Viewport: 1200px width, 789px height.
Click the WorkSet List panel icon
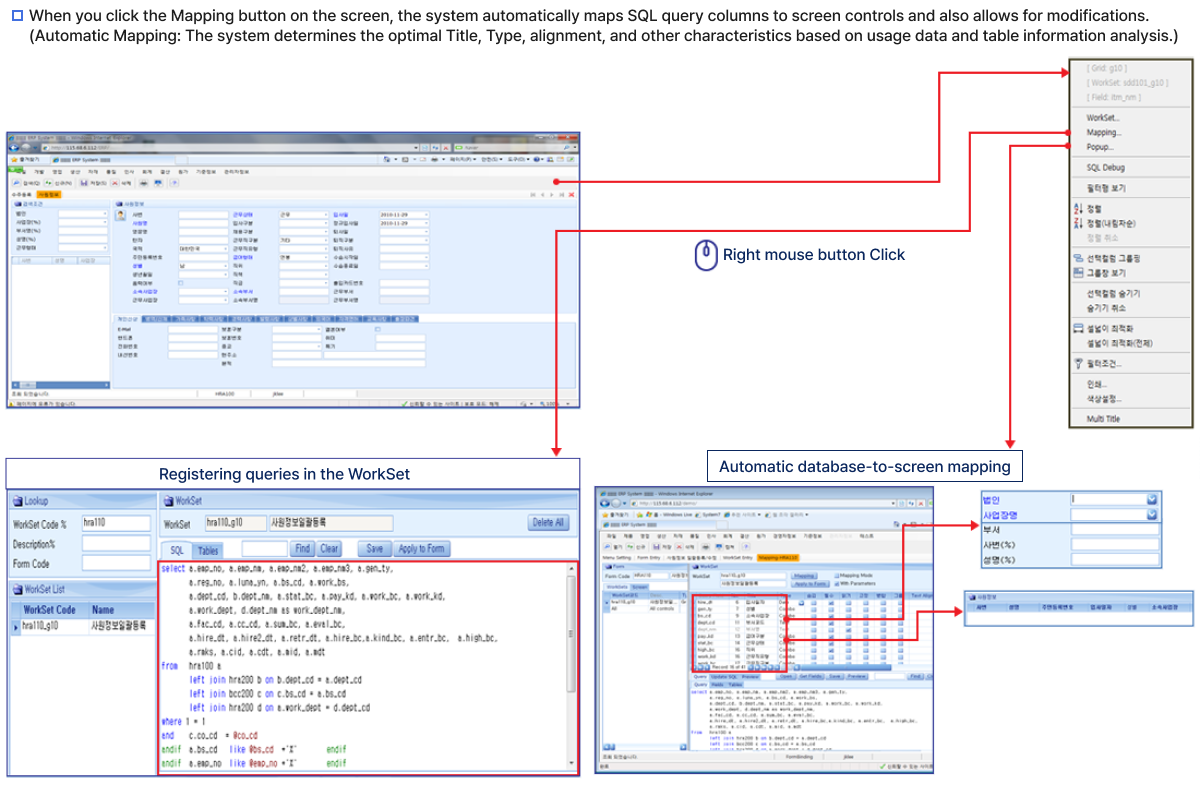[18, 589]
